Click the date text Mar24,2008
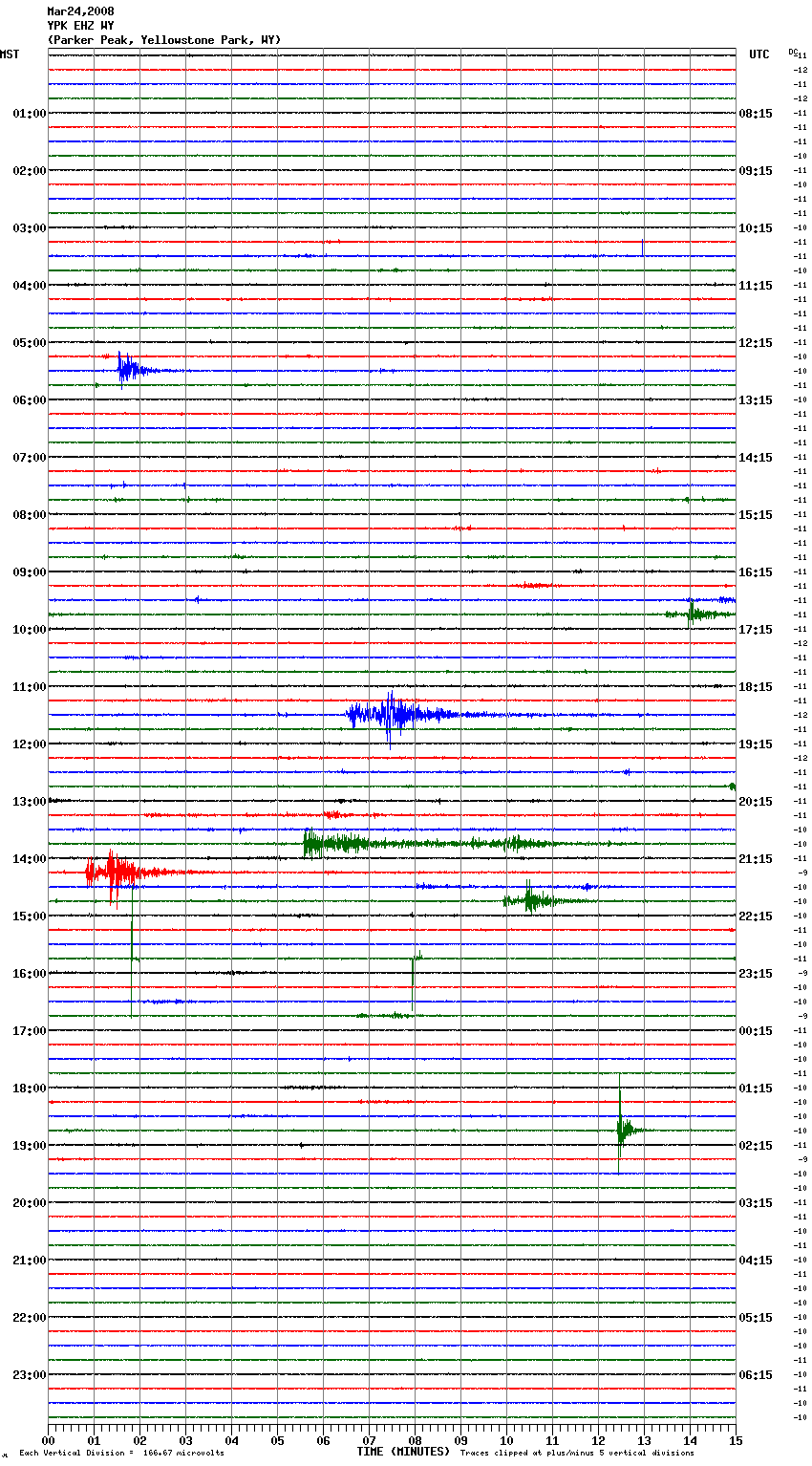Viewport: 812px width, 1466px height. tap(80, 11)
